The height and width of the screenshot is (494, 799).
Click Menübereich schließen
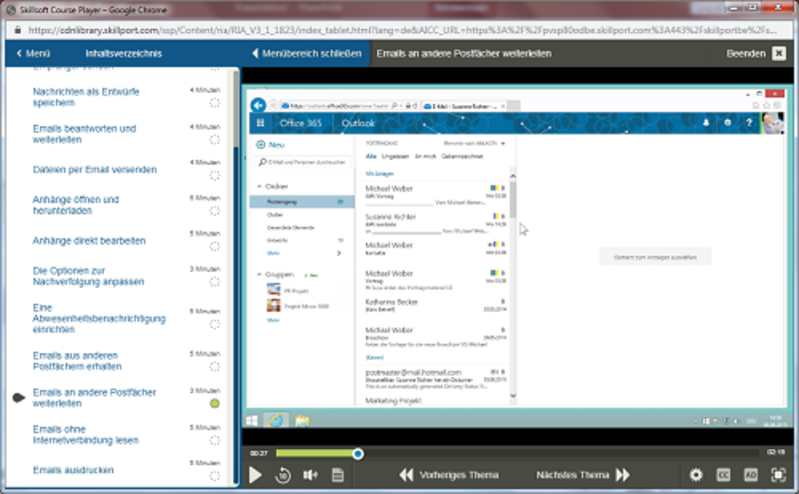click(306, 54)
